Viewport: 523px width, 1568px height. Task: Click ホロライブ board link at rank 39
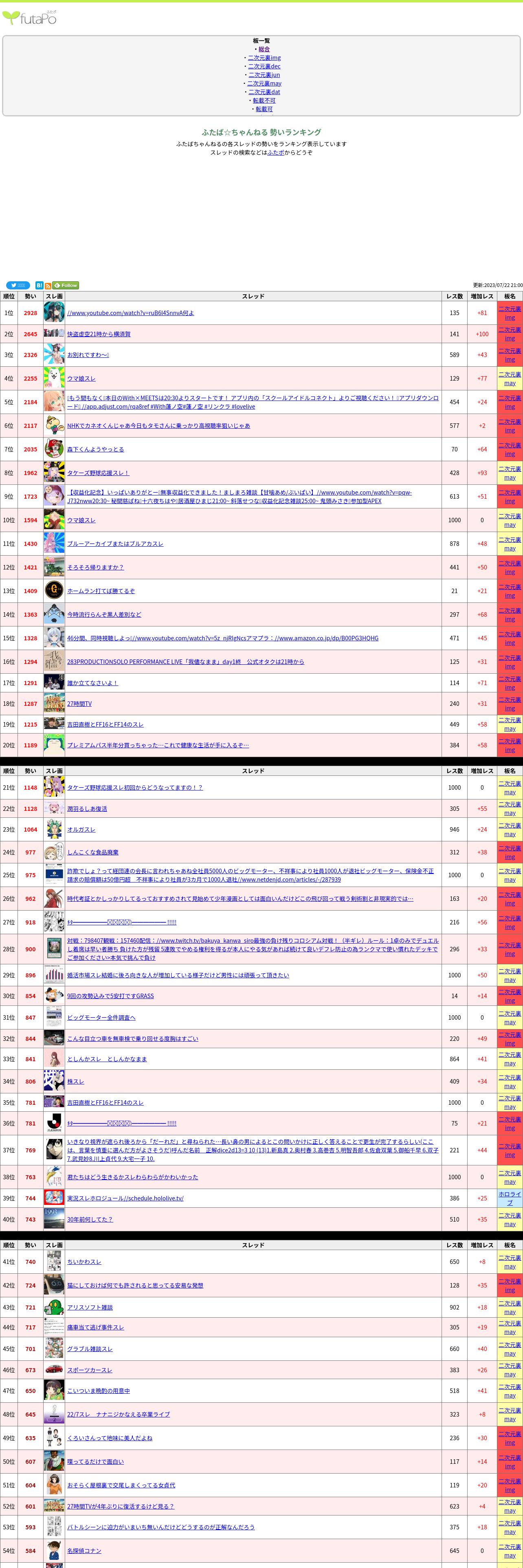click(x=510, y=1198)
